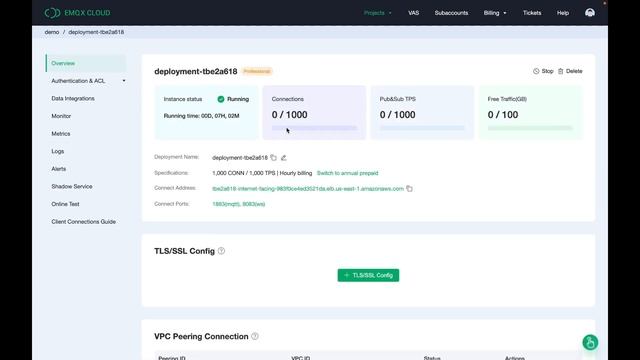This screenshot has height=360, width=640.
Task: Open the TLS/SSL Config help tooltip
Action: pyautogui.click(x=221, y=251)
